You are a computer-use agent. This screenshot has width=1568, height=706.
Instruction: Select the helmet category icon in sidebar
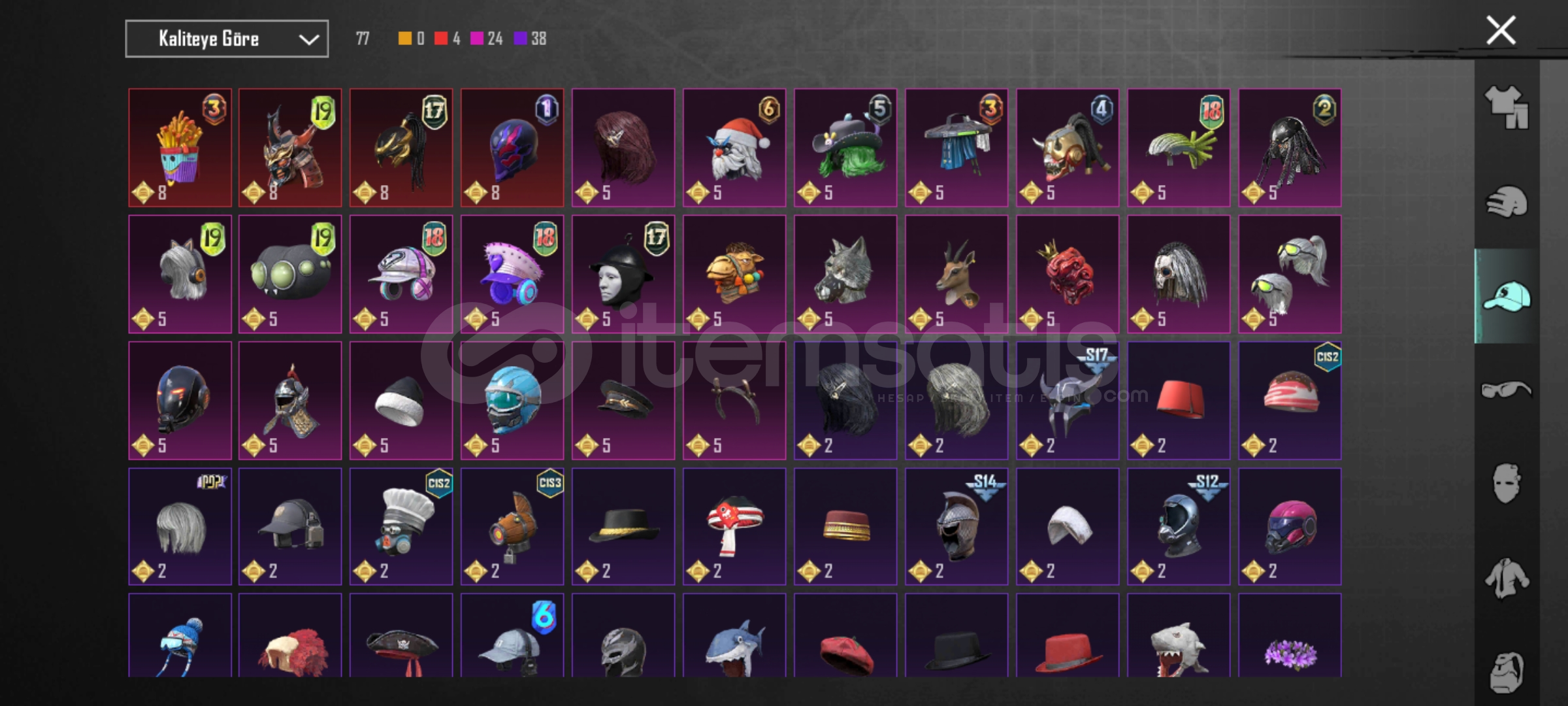coord(1507,201)
